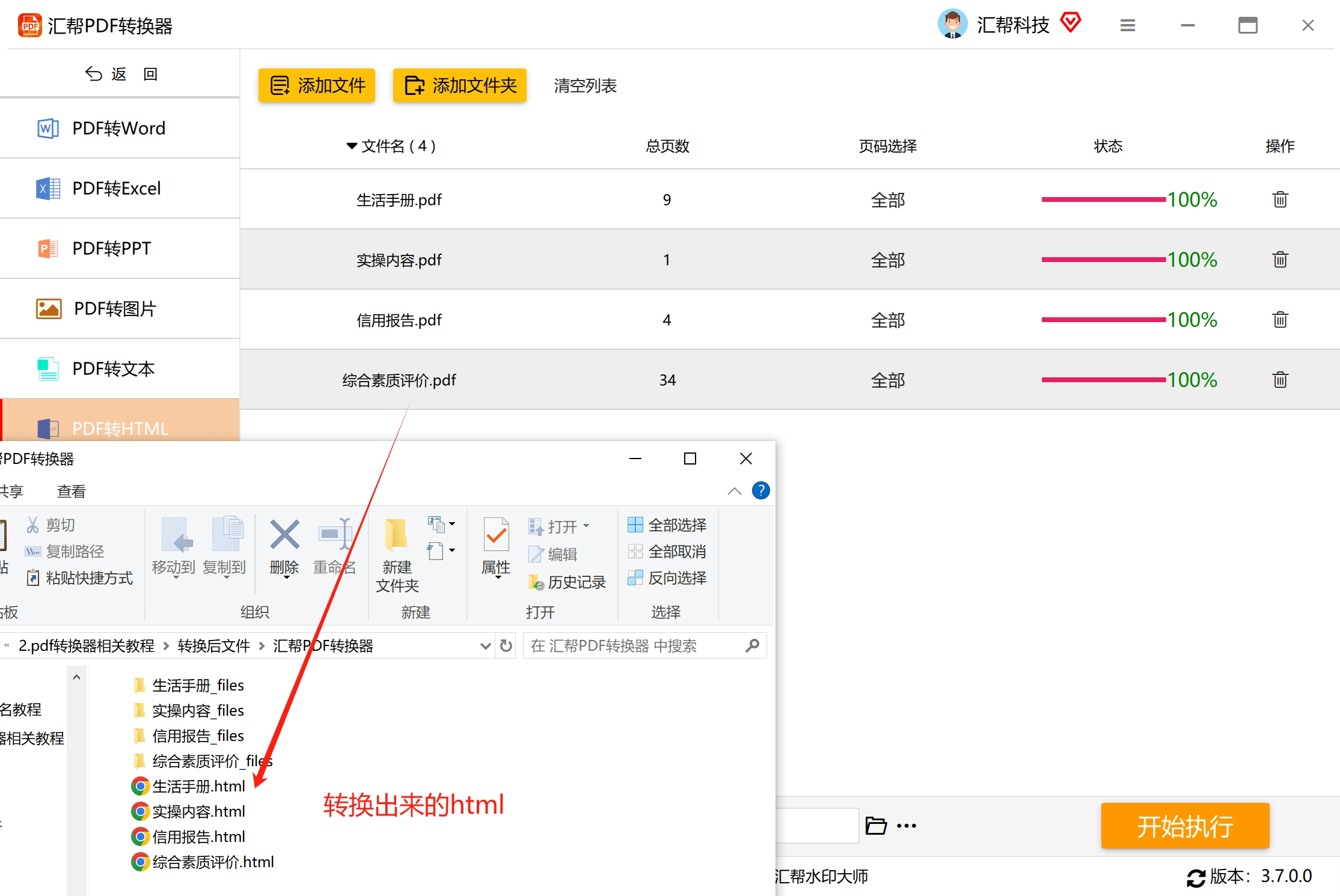The image size is (1340, 896).
Task: Click 全部取消 to deselect all files
Action: coord(667,551)
